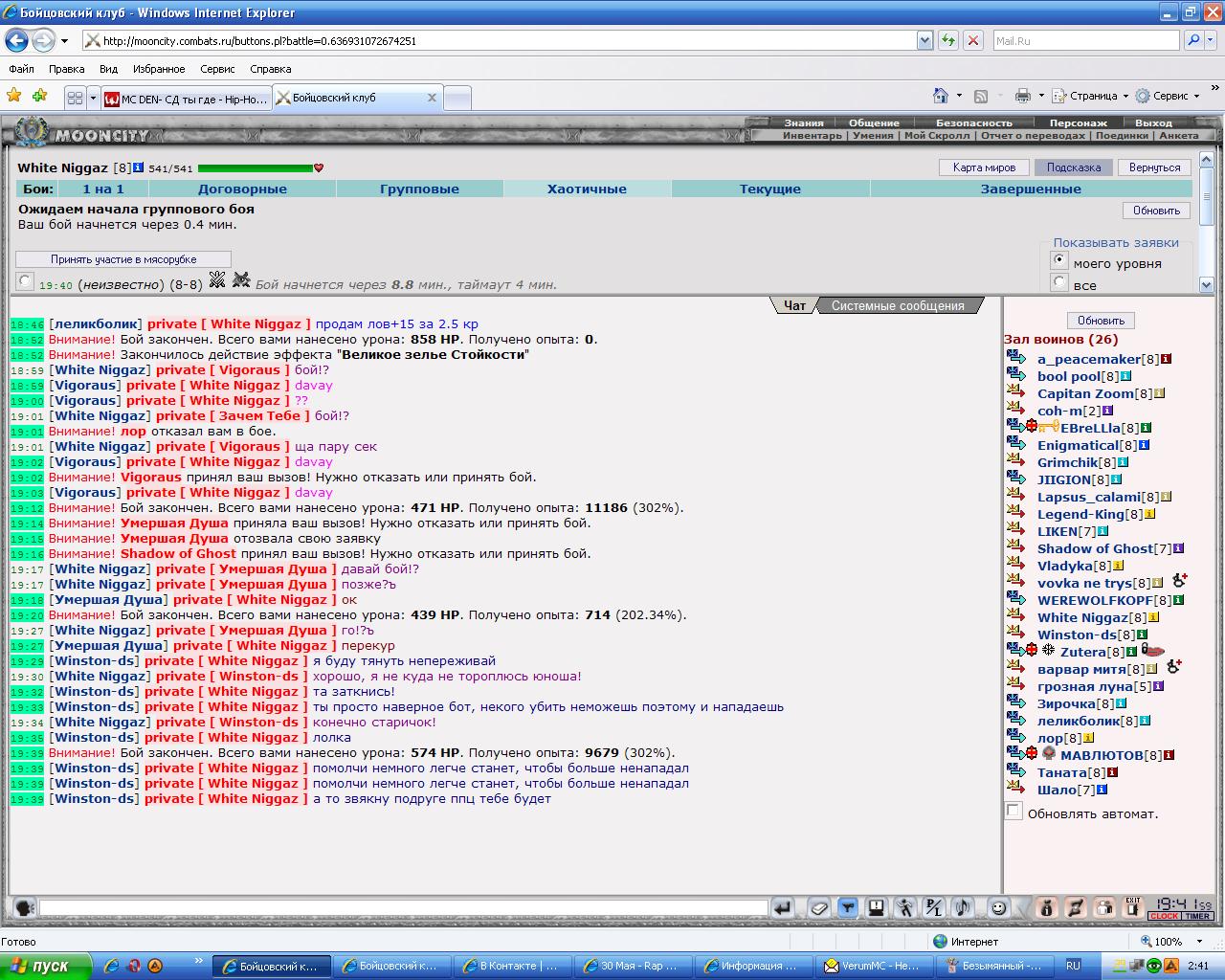Click the chat message input field
Image resolution: width=1225 pixels, height=980 pixels.
(403, 907)
